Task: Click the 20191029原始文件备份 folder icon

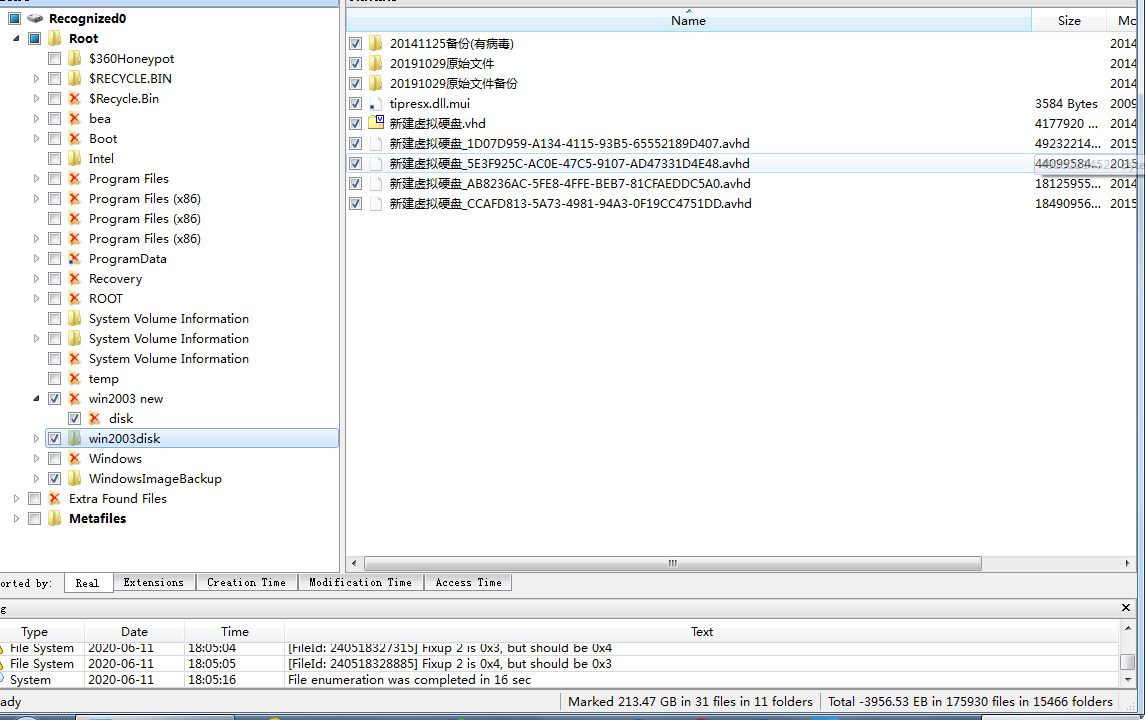Action: coord(376,83)
